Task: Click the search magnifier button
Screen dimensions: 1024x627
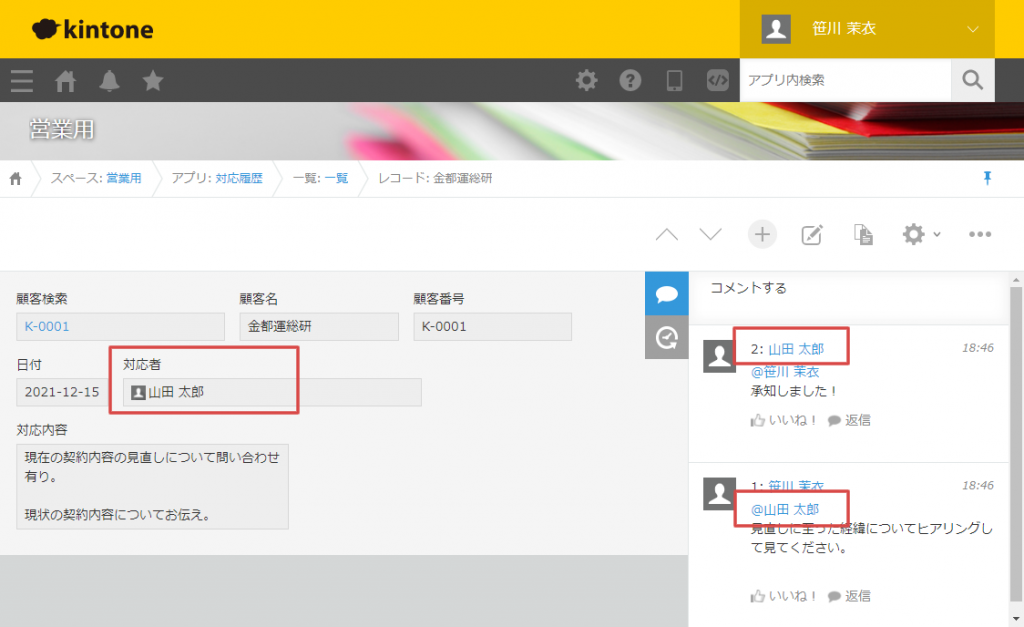Action: coord(972,80)
